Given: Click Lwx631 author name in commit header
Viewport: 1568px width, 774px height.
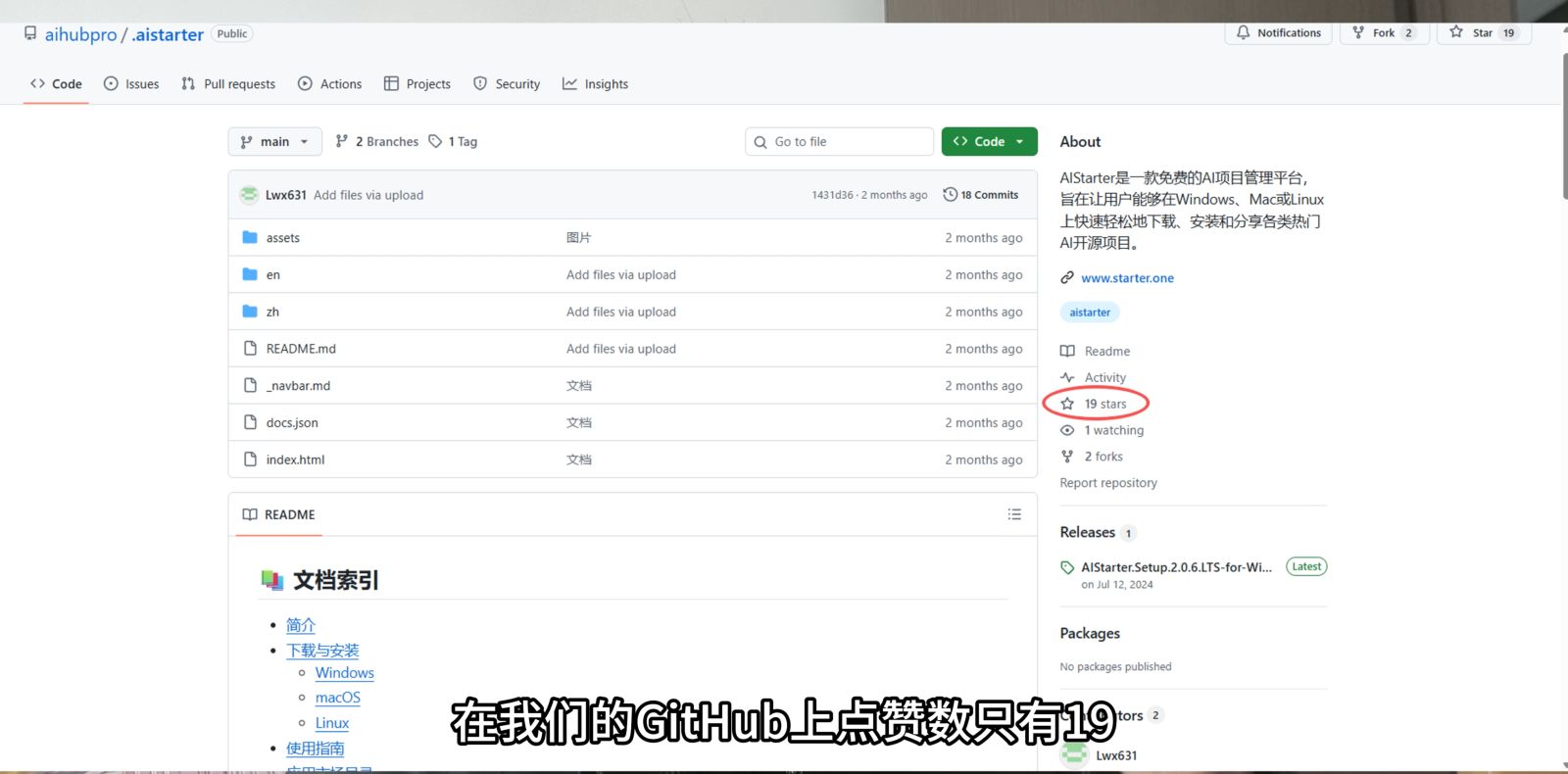Looking at the screenshot, I should point(286,195).
